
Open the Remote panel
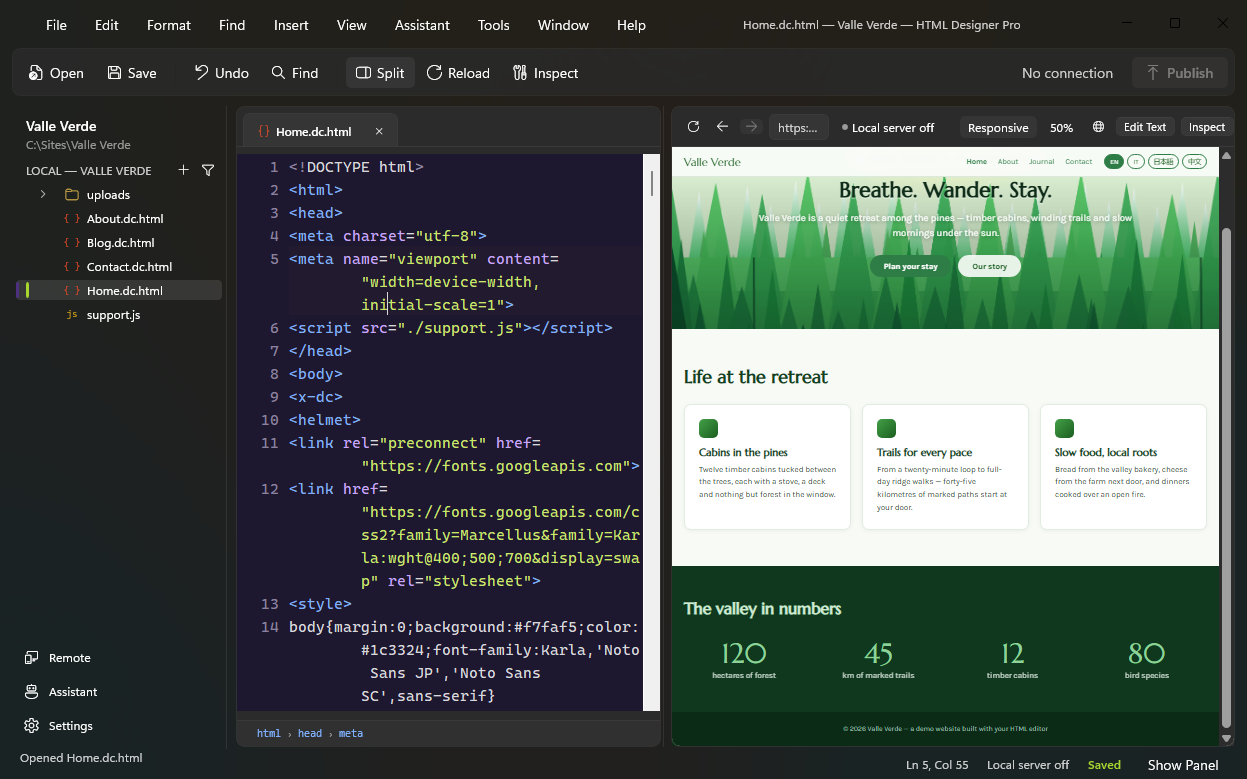pos(58,657)
